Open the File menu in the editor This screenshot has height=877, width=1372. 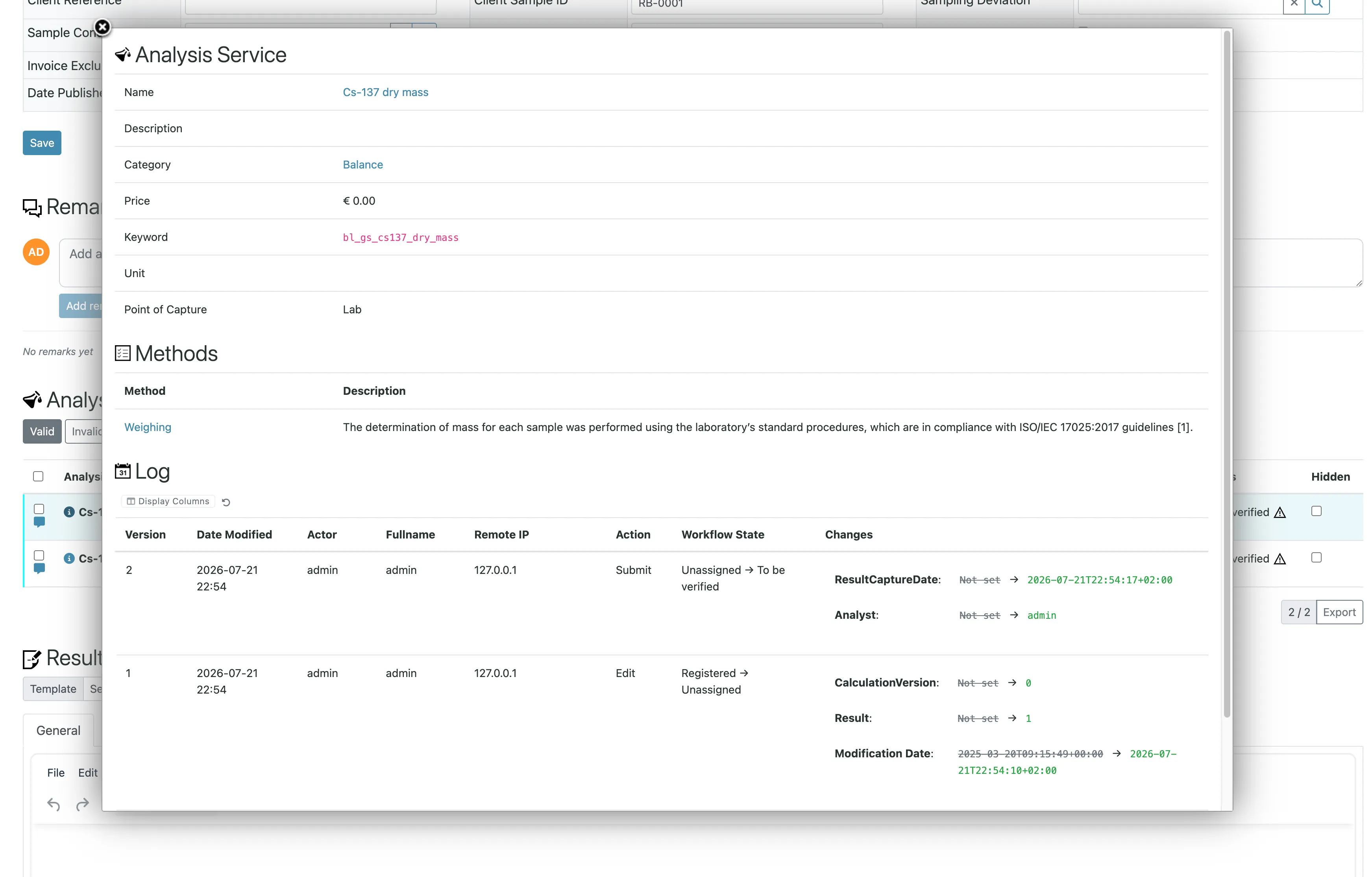tap(56, 773)
